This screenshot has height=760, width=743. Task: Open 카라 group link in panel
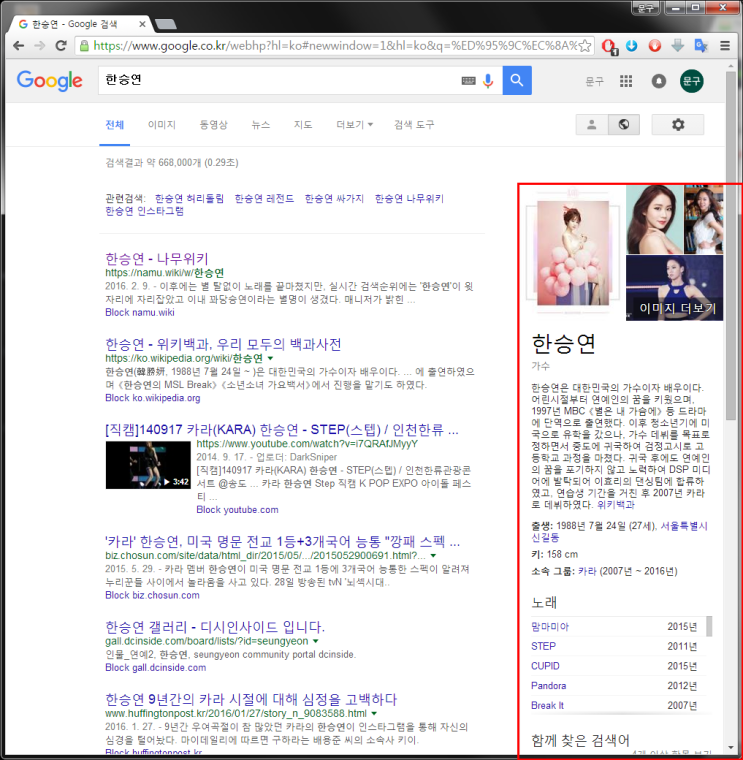pos(587,571)
